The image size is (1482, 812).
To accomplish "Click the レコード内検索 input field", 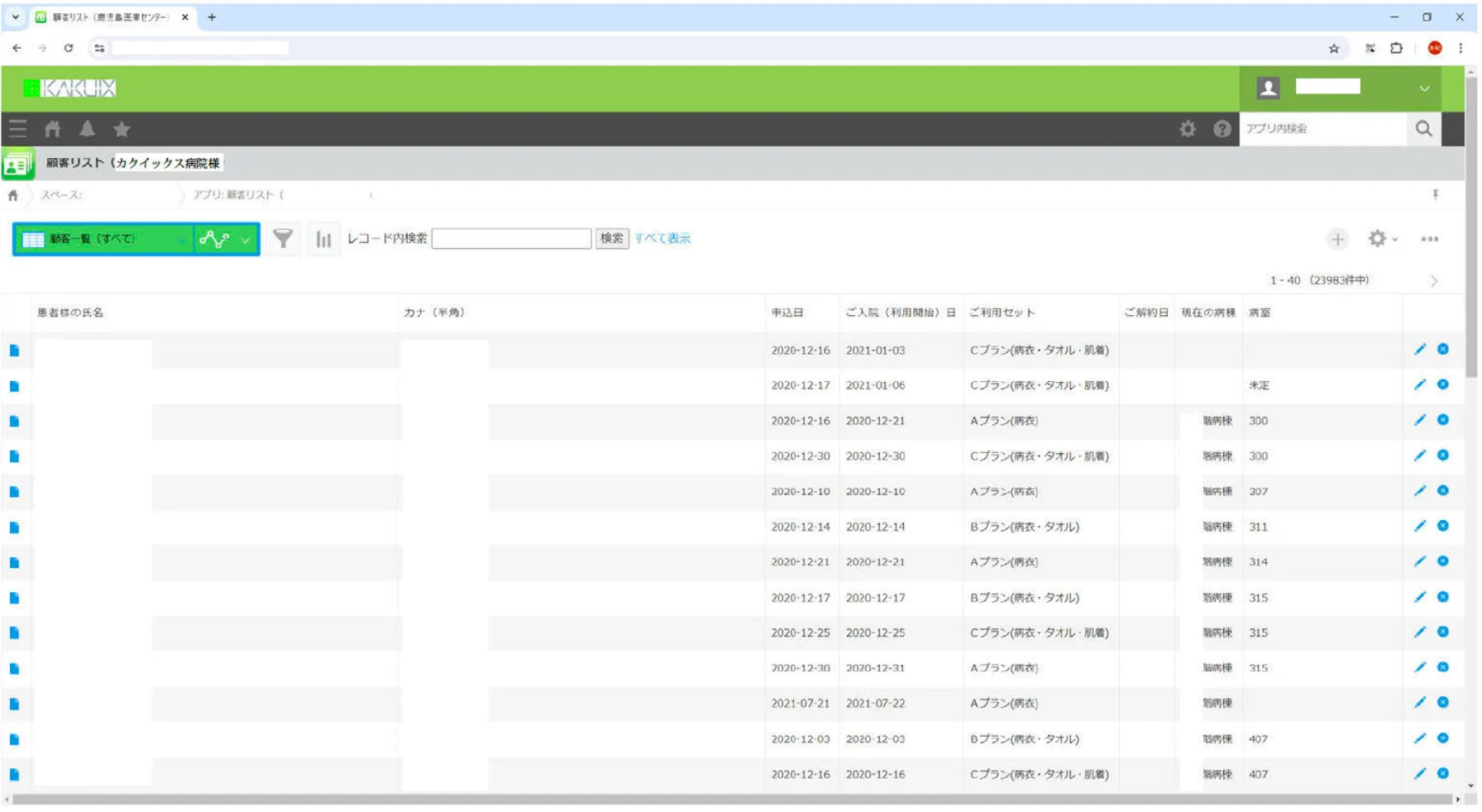I will (x=511, y=238).
